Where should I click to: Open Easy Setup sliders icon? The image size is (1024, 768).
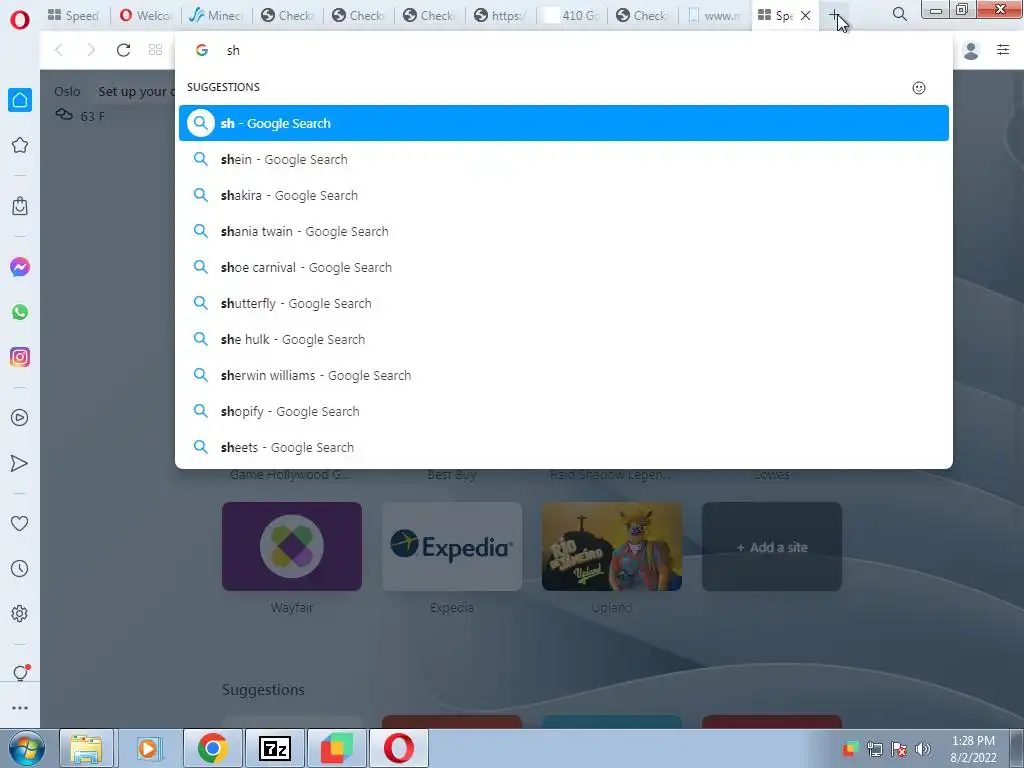[x=1003, y=50]
